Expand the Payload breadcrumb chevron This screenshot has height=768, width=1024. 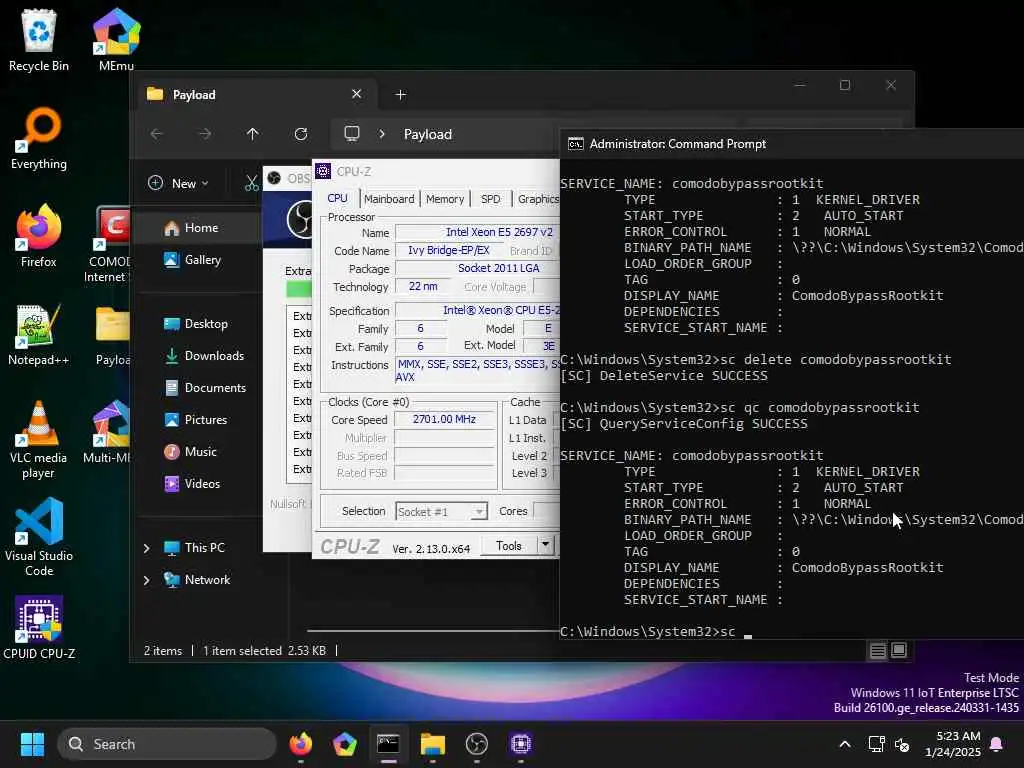[x=382, y=134]
